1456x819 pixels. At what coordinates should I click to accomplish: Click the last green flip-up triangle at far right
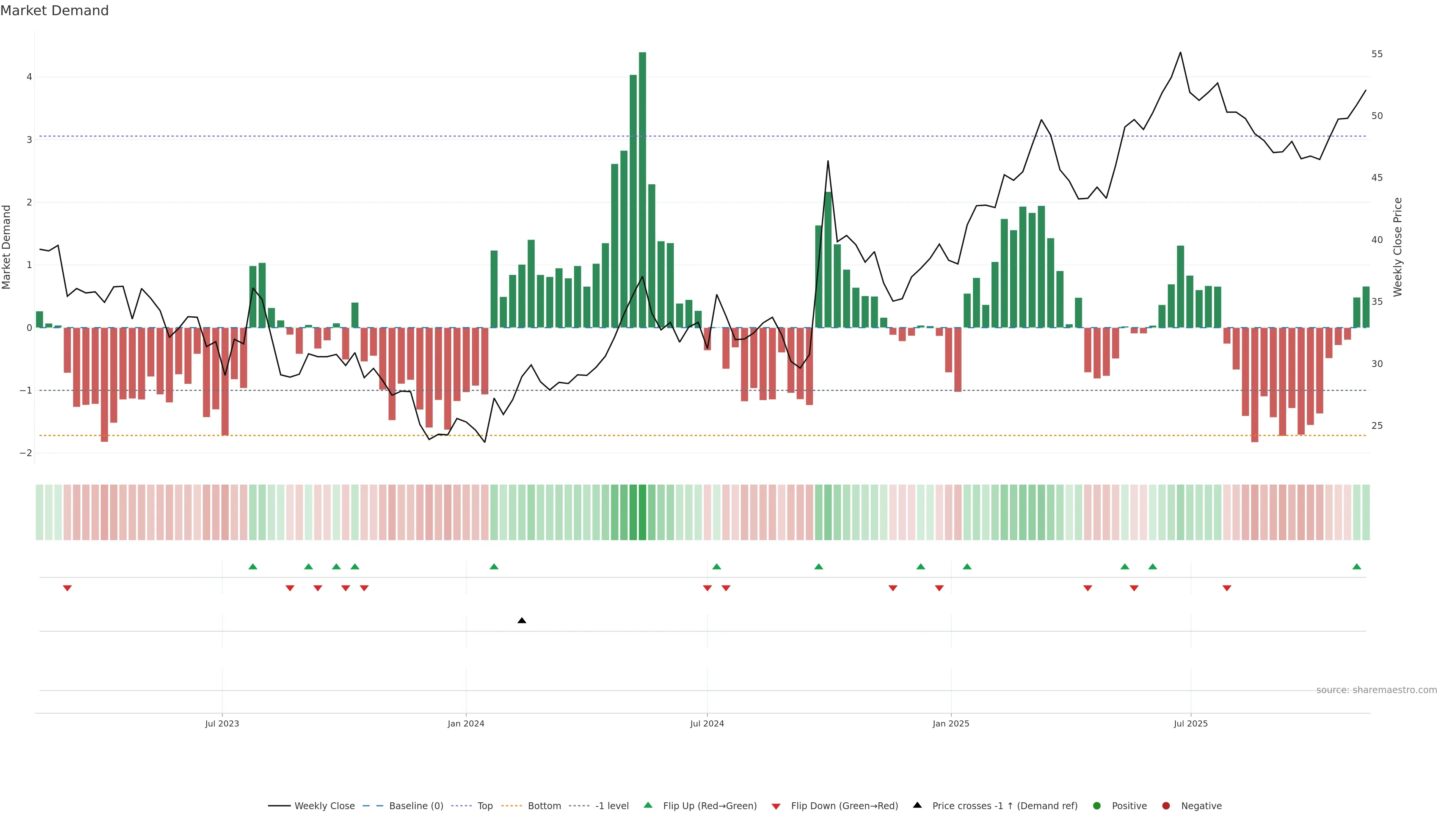1357,567
